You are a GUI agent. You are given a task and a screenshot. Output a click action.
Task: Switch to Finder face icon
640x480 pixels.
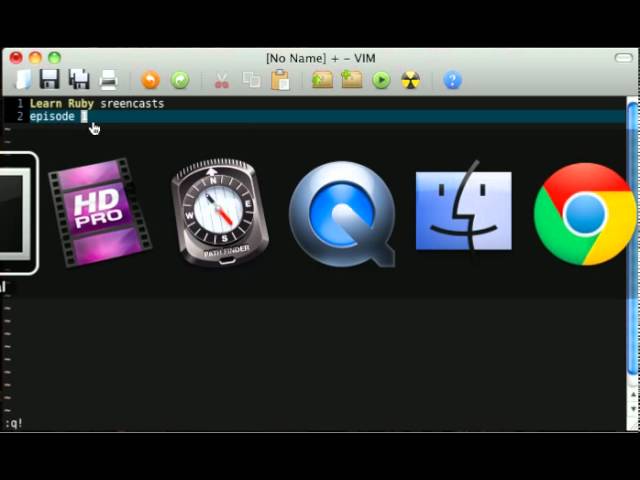463,207
